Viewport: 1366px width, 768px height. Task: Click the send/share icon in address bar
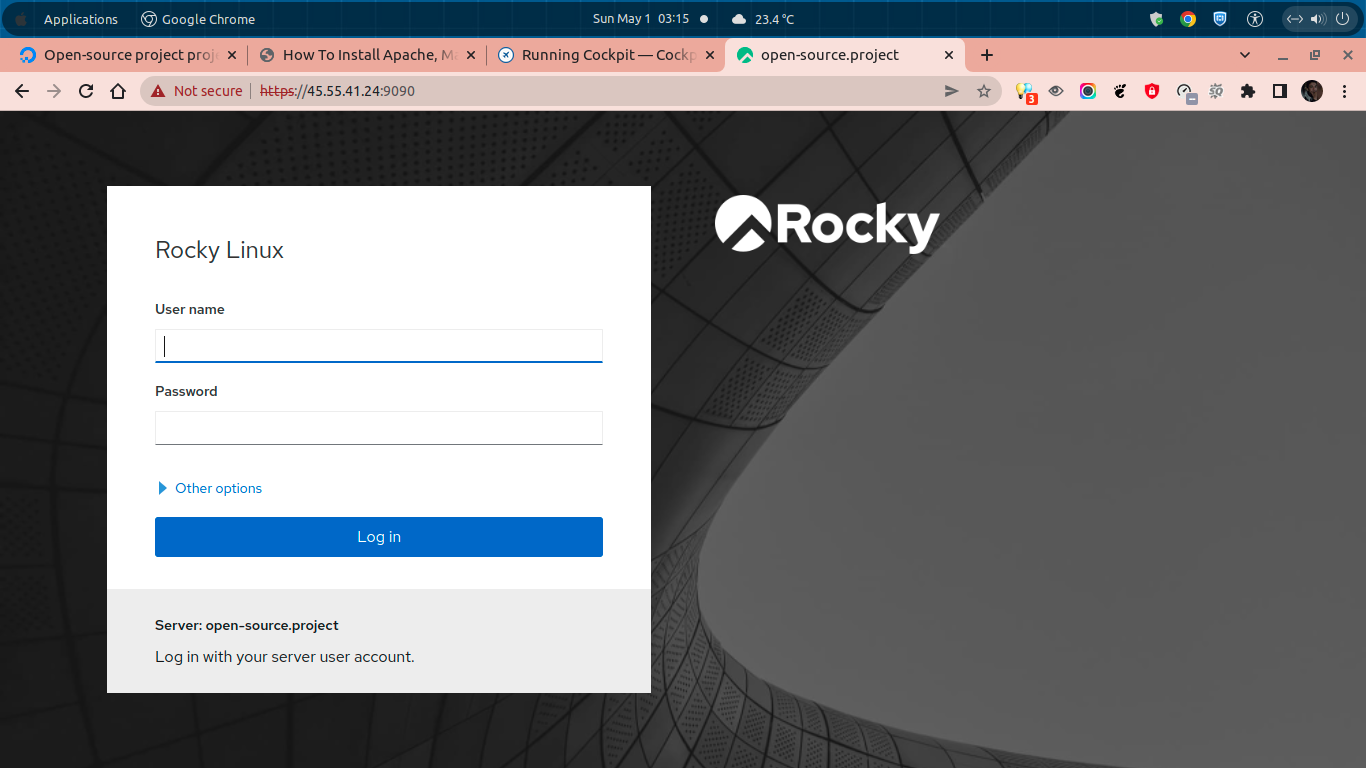coord(952,91)
